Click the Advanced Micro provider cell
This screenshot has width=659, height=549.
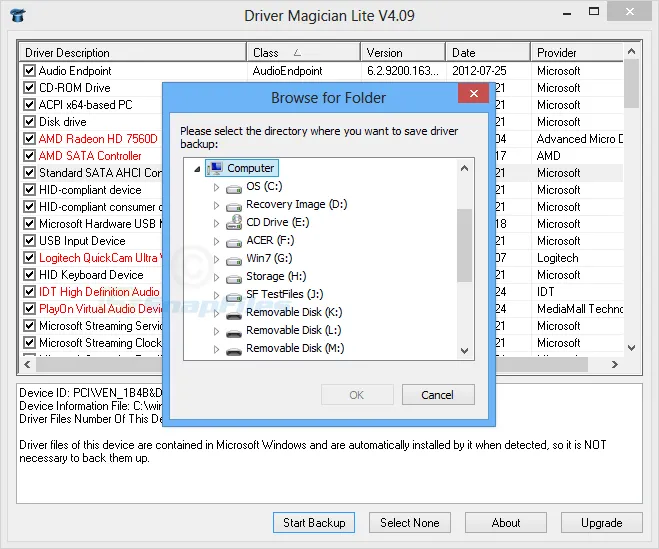pyautogui.click(x=580, y=139)
